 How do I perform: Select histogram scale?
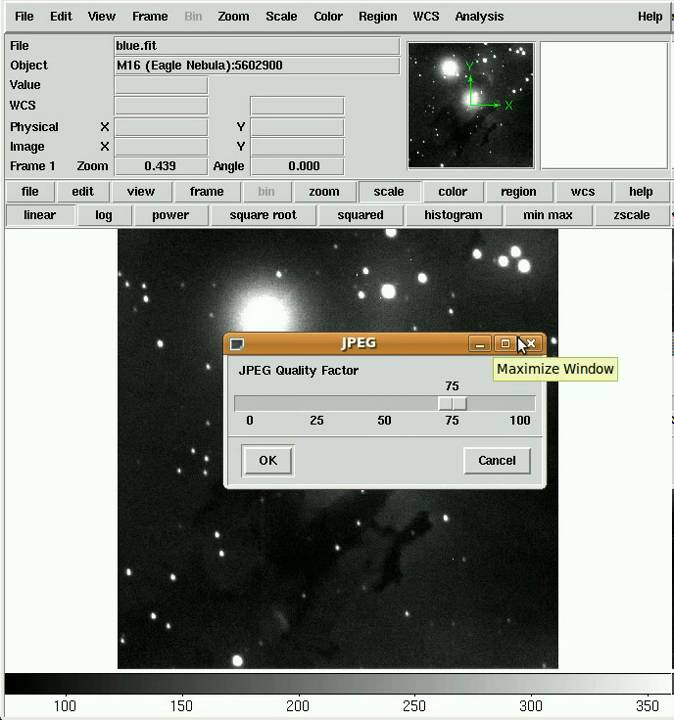coord(453,215)
